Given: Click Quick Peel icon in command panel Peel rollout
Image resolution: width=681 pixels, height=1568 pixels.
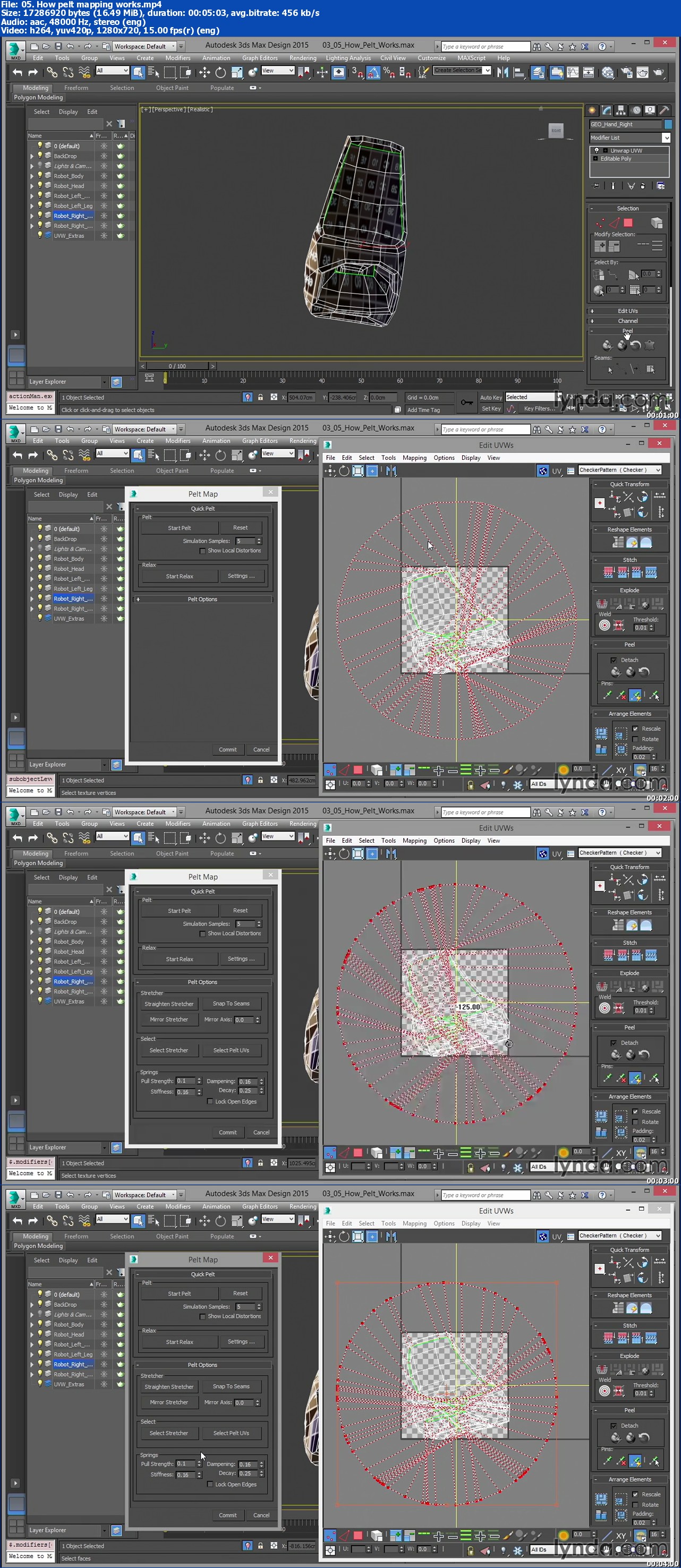Looking at the screenshot, I should click(607, 345).
